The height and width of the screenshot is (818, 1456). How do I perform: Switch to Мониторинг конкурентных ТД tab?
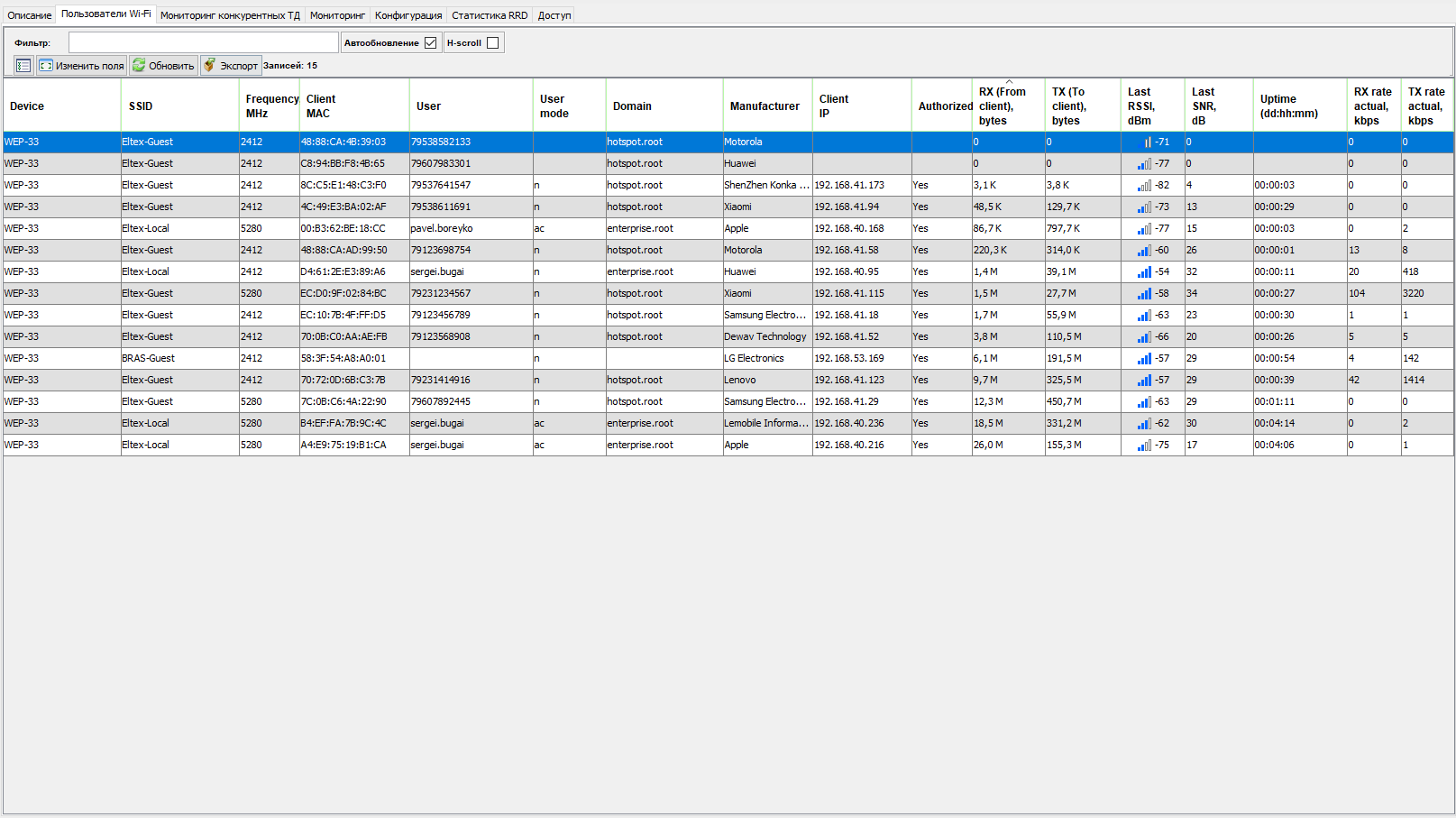point(230,15)
